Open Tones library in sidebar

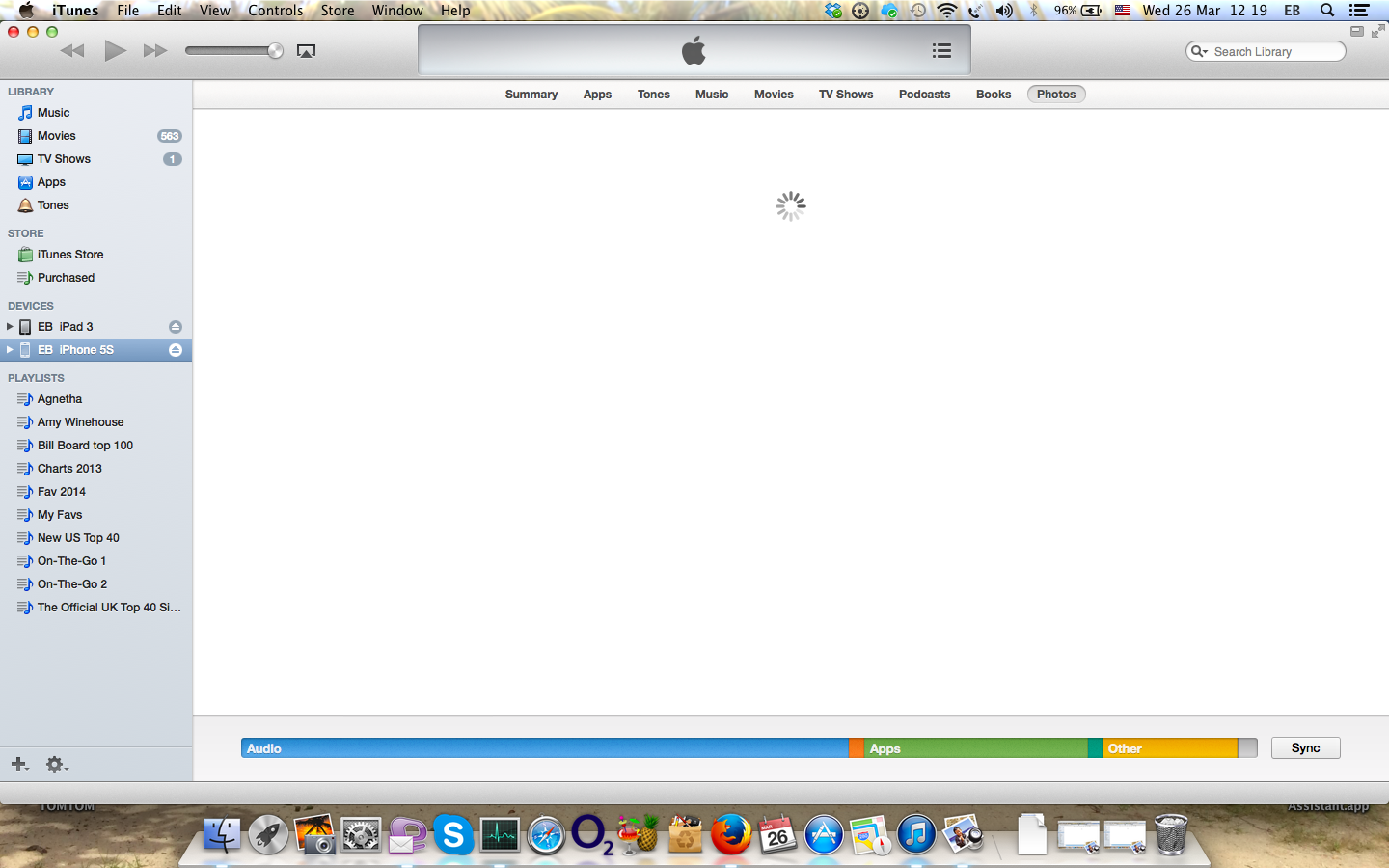coord(95,205)
